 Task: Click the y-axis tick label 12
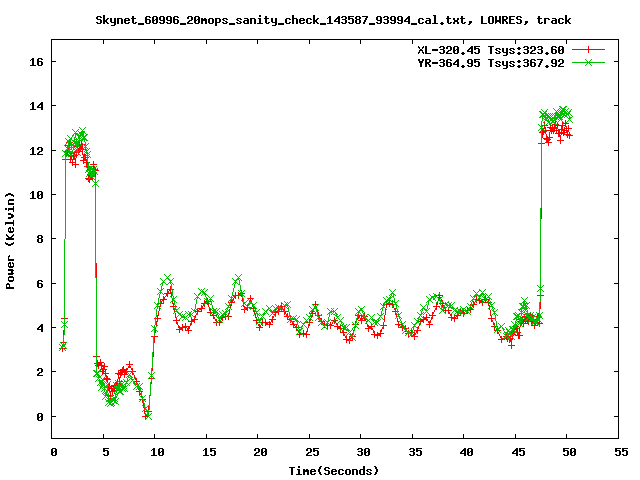pyautogui.click(x=34, y=151)
